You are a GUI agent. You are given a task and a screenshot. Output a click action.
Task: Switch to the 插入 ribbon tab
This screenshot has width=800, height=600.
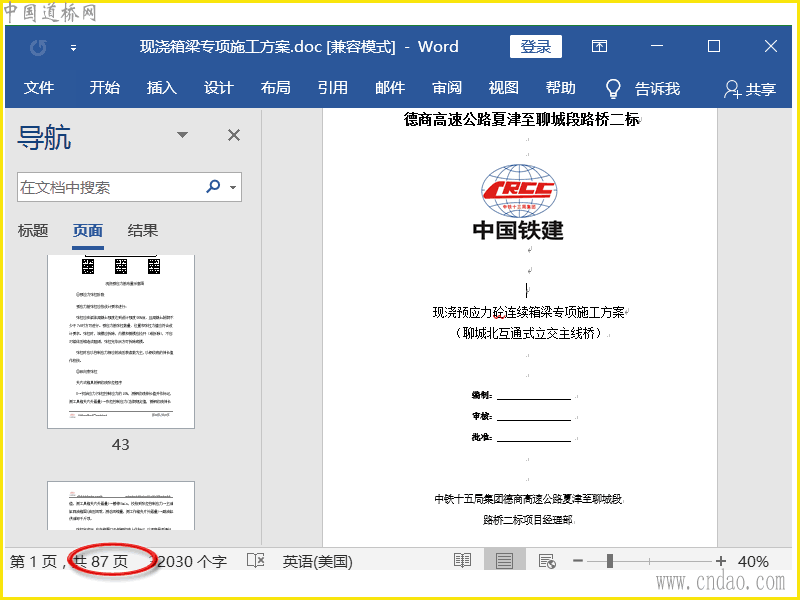click(x=162, y=88)
